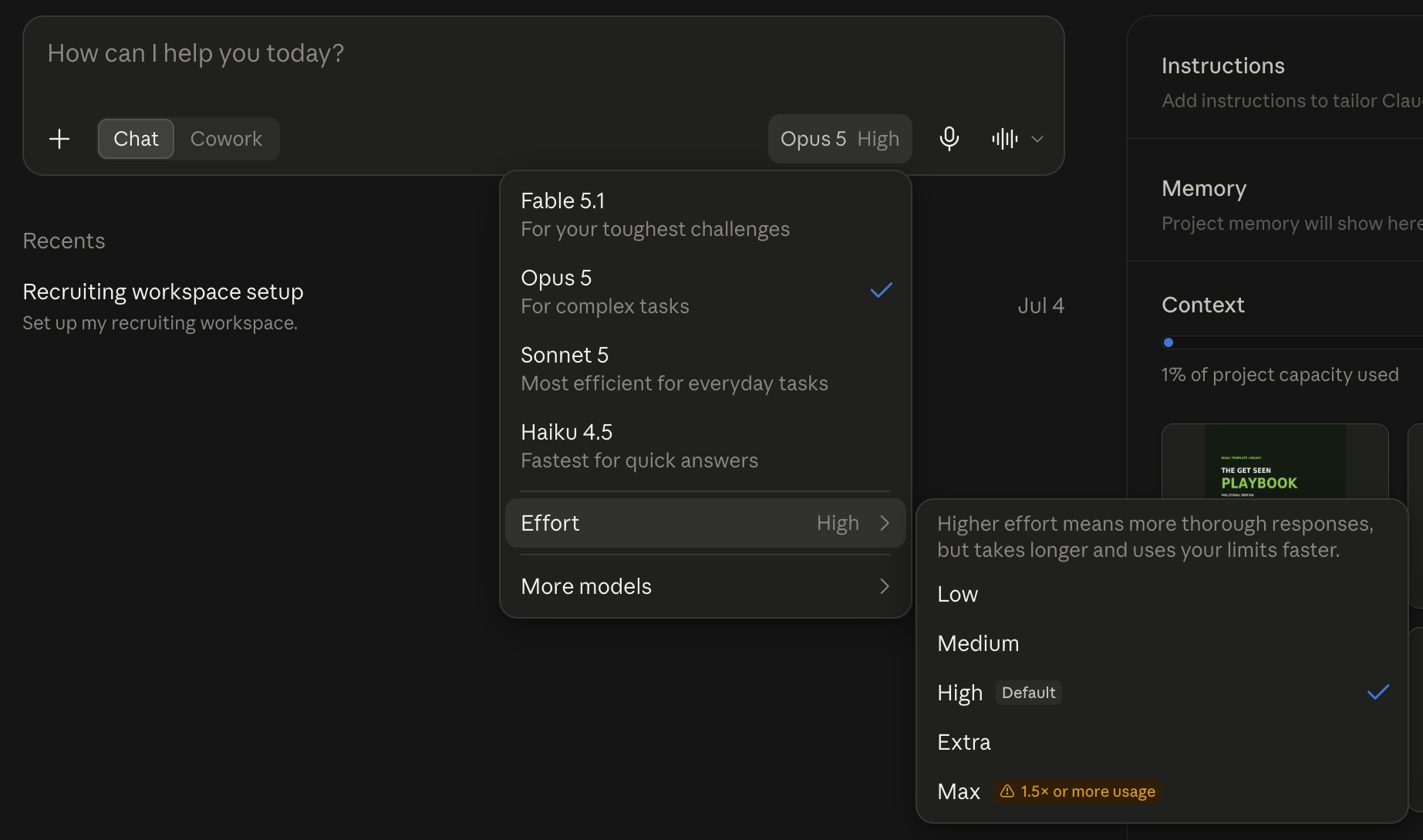This screenshot has height=840, width=1423.
Task: Switch to Chat mode
Action: pos(136,139)
